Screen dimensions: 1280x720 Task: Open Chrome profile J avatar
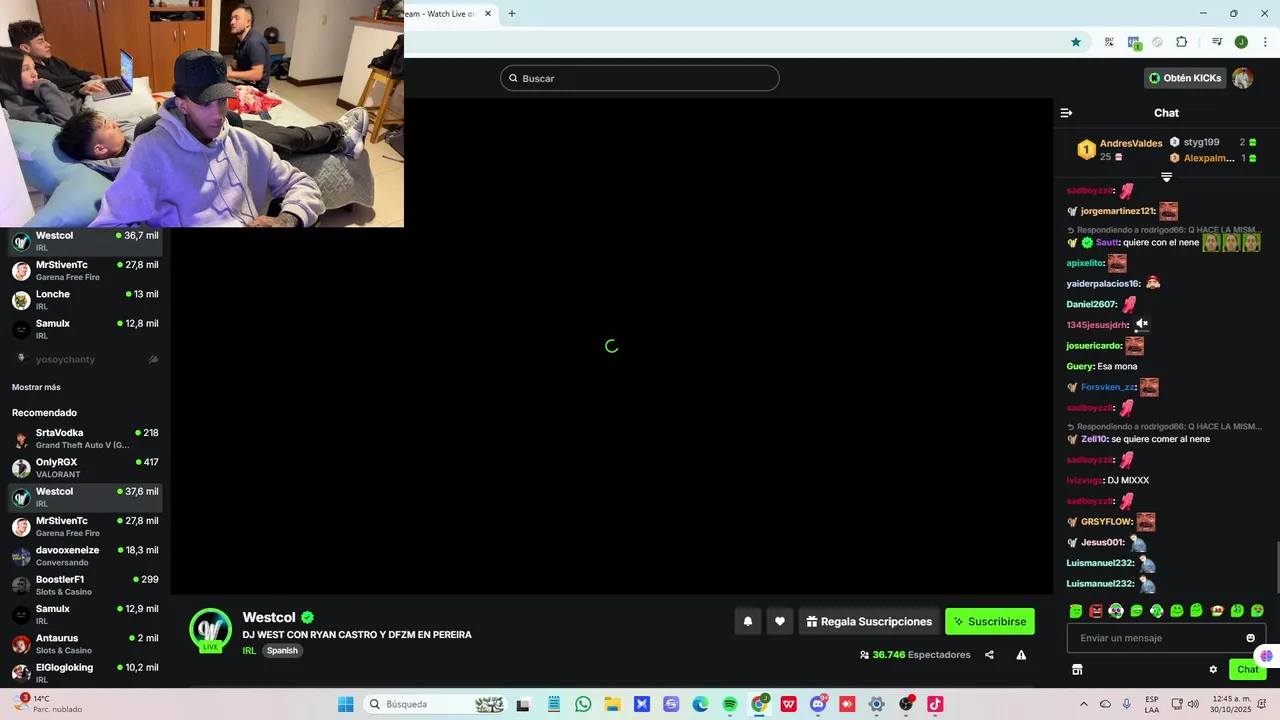pyautogui.click(x=1241, y=42)
